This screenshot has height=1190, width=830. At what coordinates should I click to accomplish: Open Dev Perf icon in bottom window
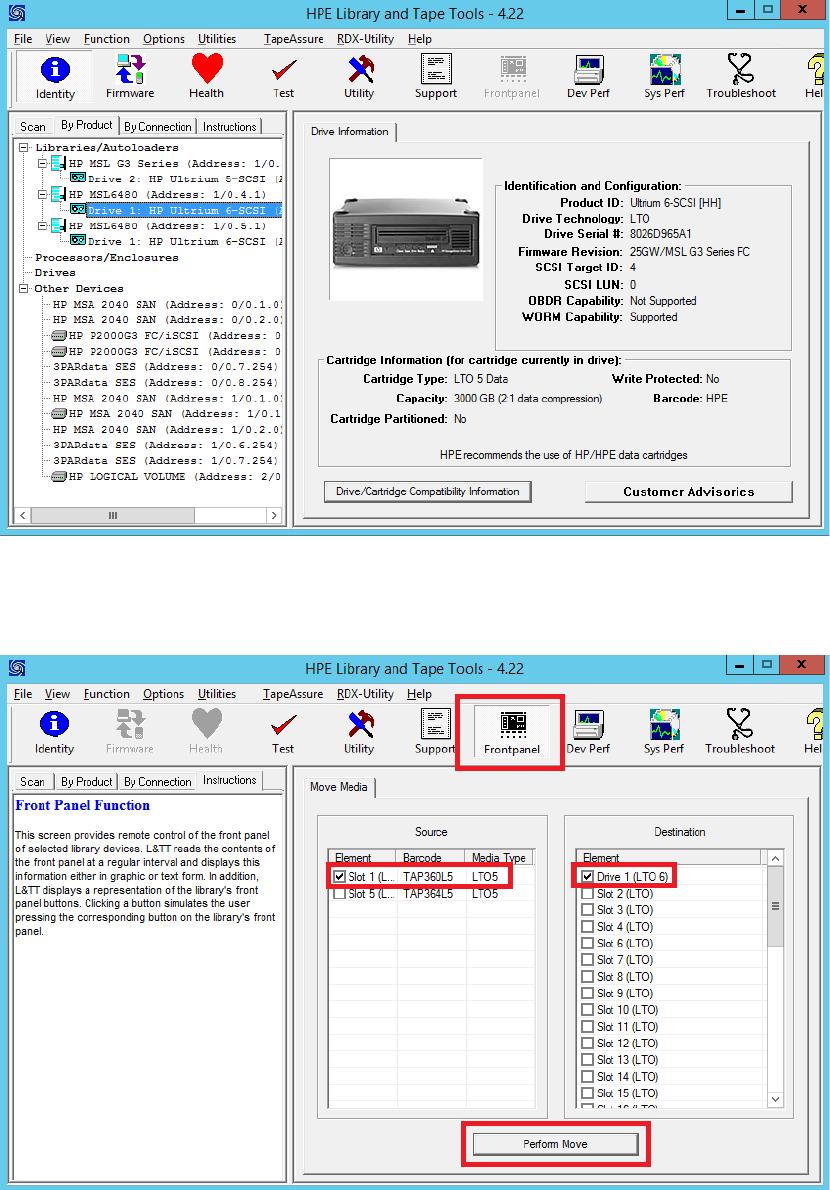pyautogui.click(x=588, y=732)
